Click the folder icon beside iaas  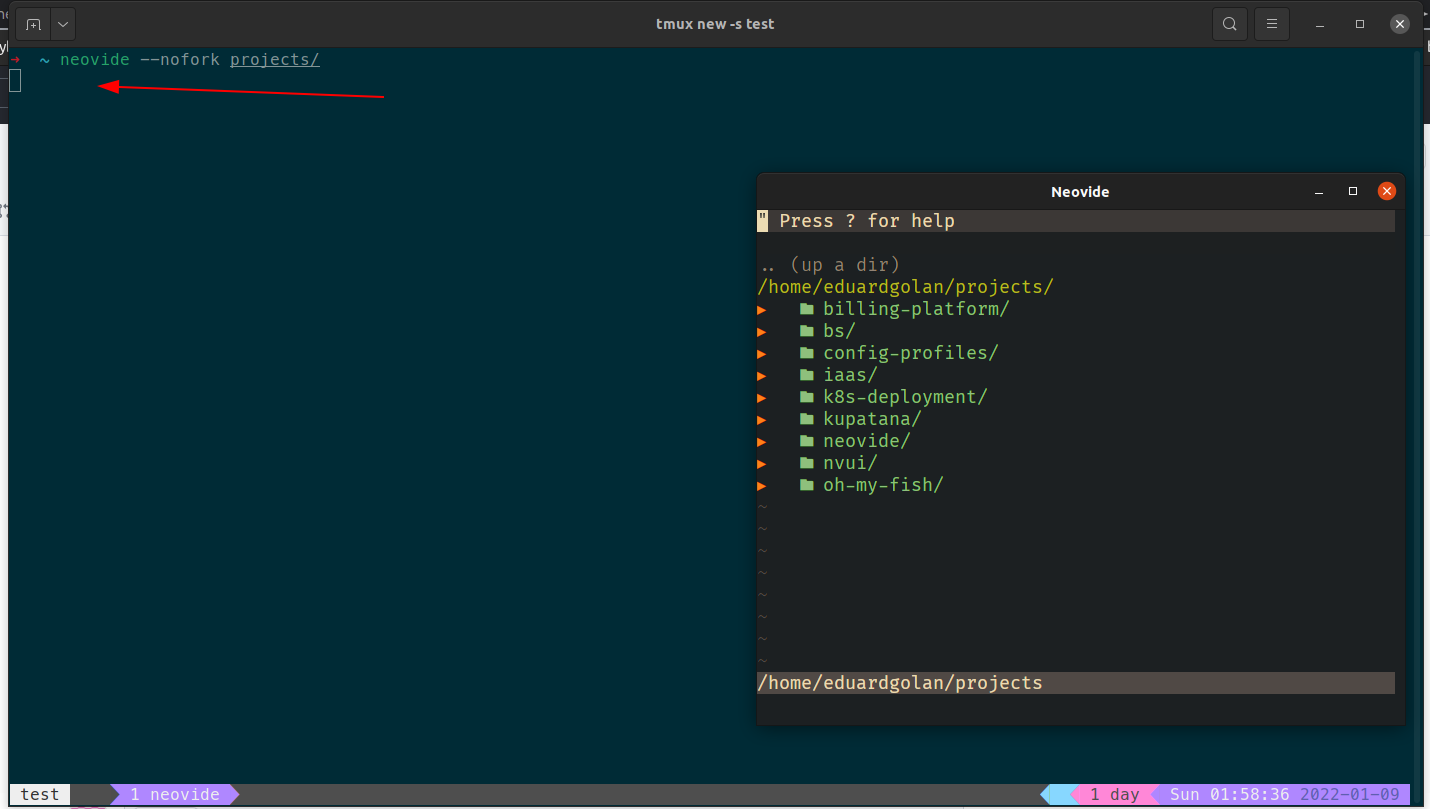[x=806, y=374]
